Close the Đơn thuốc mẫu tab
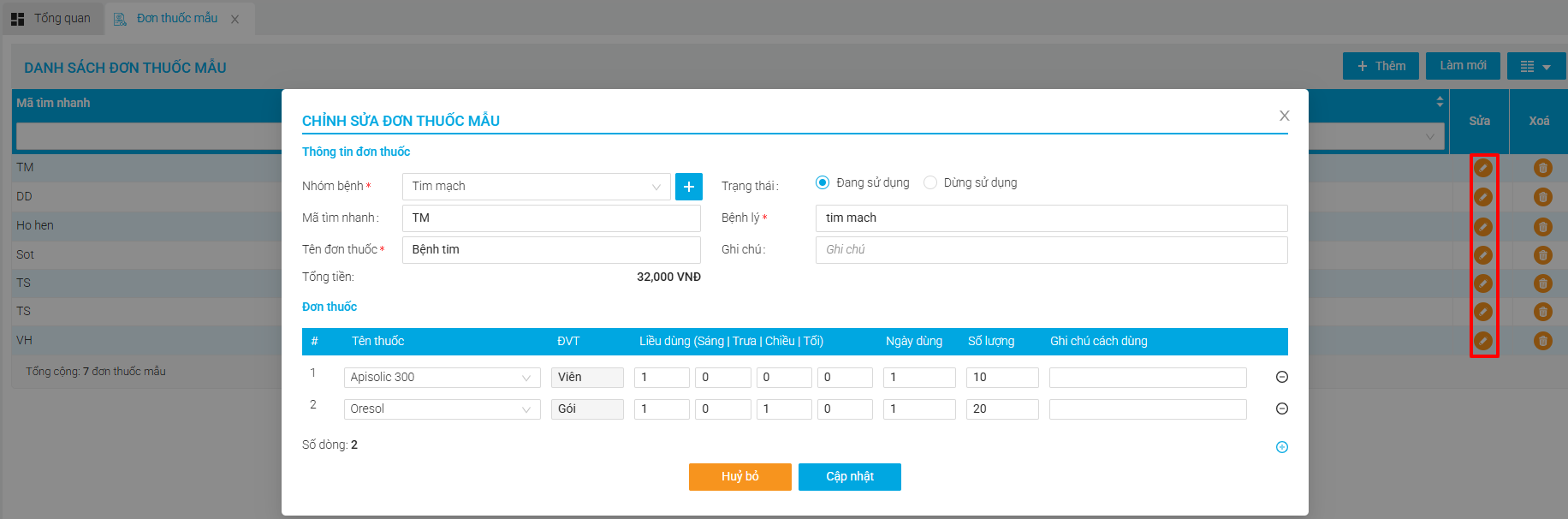The width and height of the screenshot is (1568, 519). [235, 19]
